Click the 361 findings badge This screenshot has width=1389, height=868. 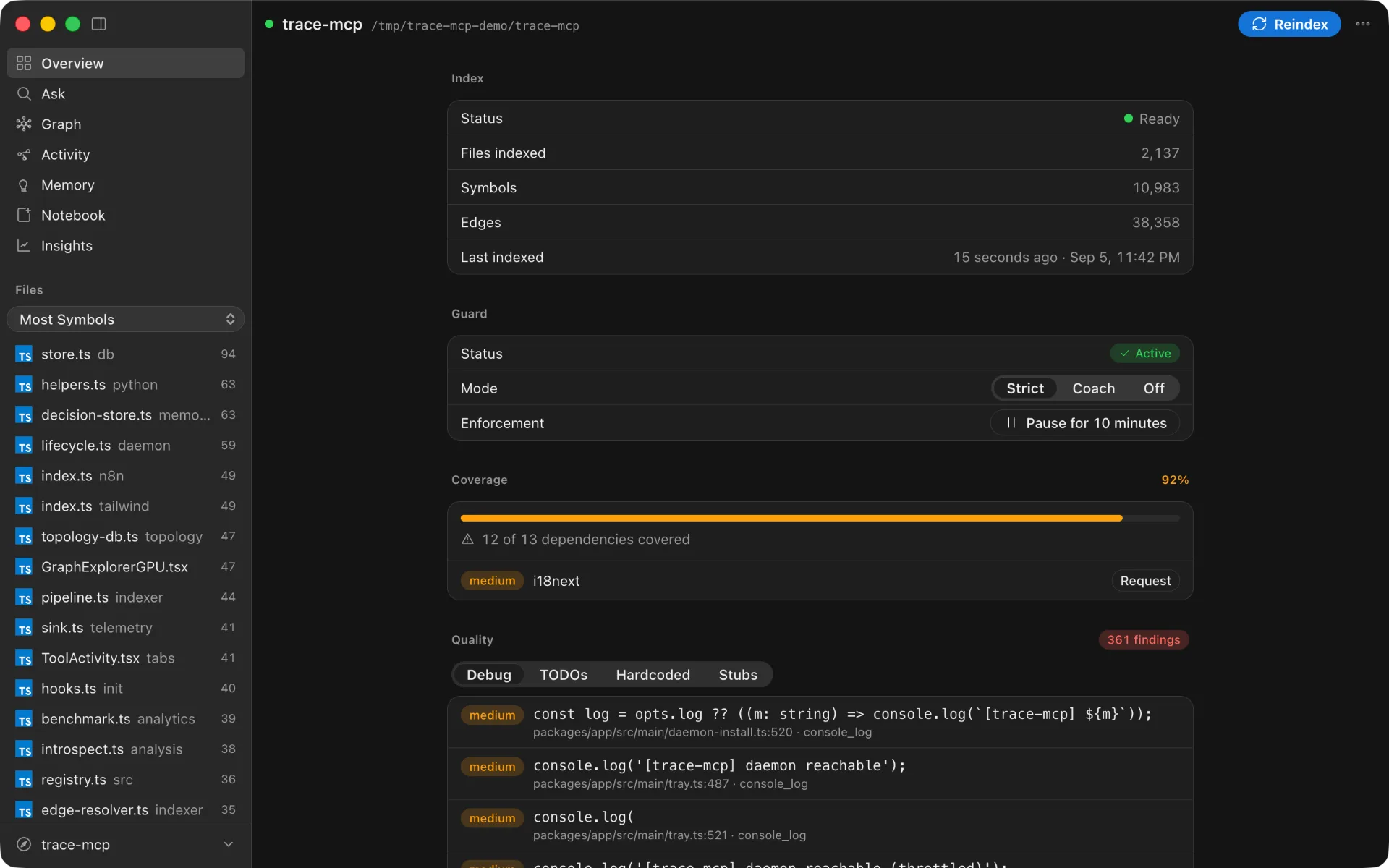pos(1143,639)
